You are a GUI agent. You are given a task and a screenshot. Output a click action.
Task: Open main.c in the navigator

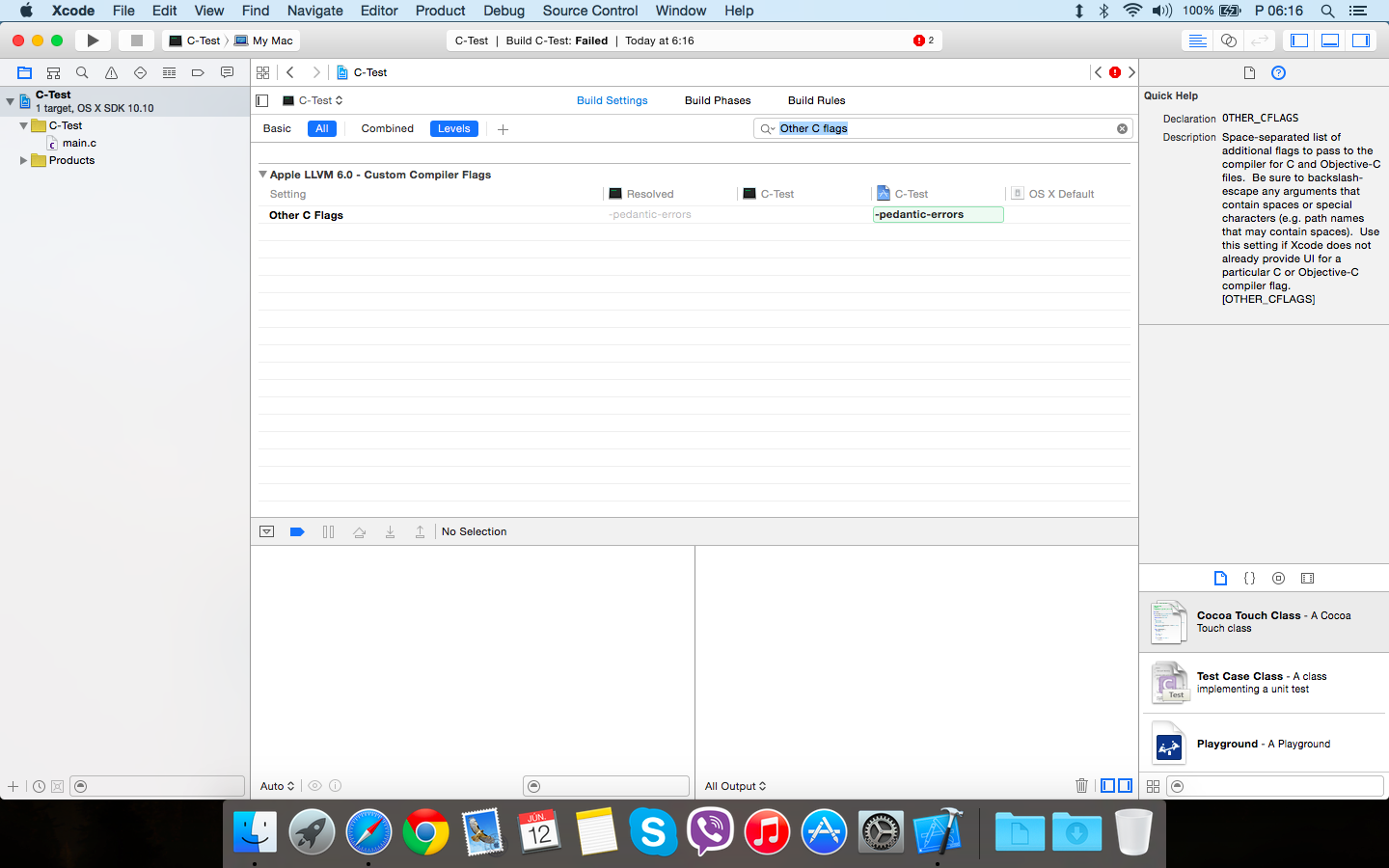coord(79,143)
